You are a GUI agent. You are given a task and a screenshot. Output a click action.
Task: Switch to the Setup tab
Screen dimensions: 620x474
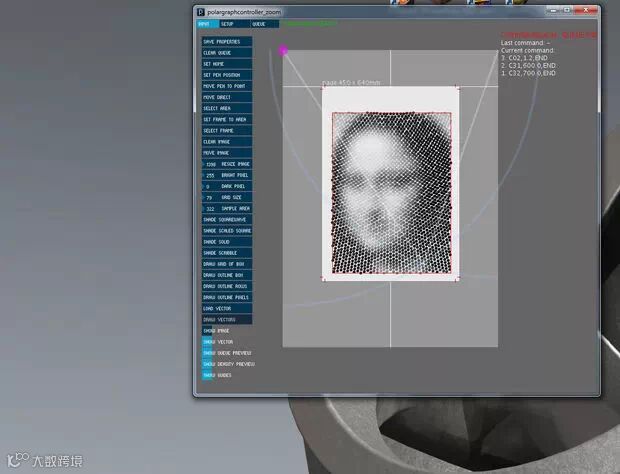tap(234, 24)
